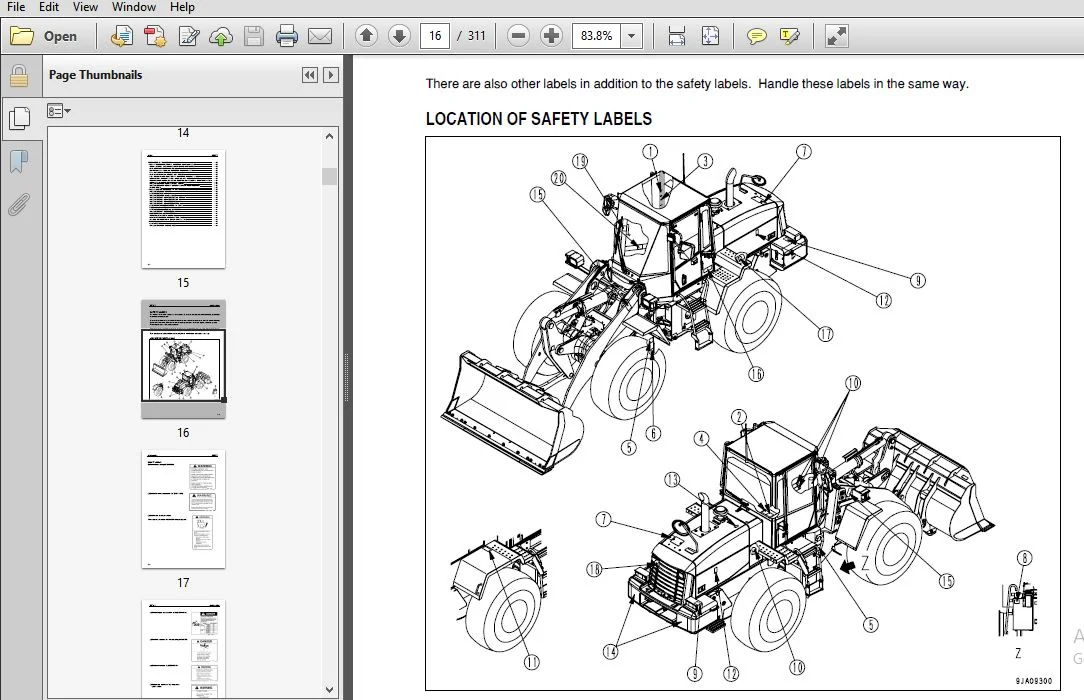Click the Page Thumbnails panel title
Image resolution: width=1084 pixels, height=700 pixels.
(95, 75)
